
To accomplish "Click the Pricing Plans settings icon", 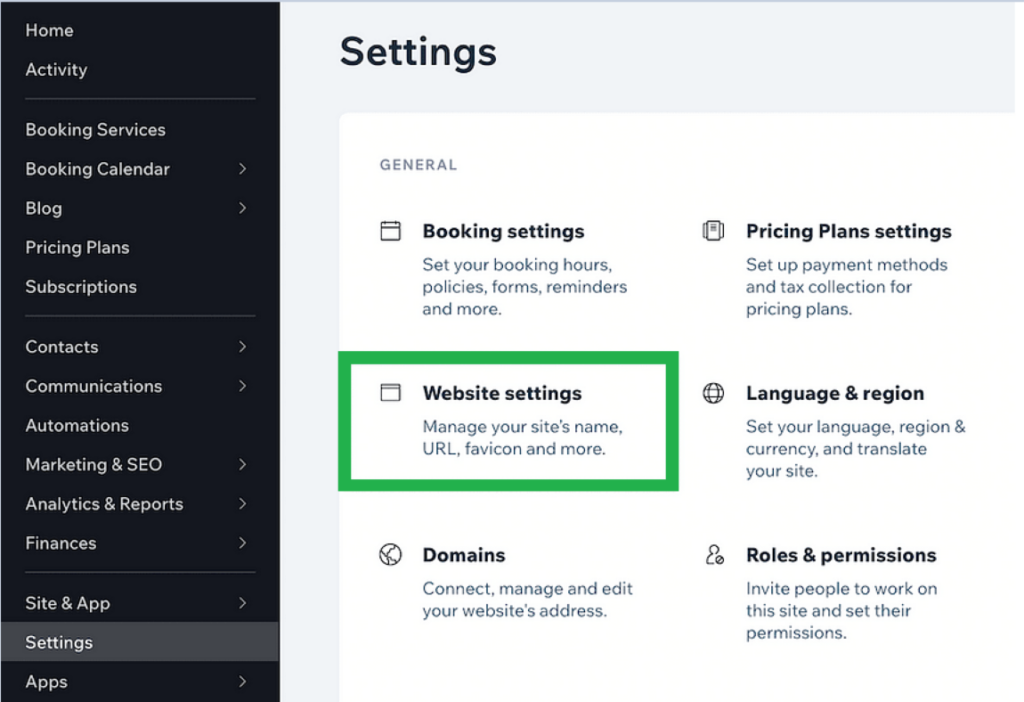I will tap(713, 231).
